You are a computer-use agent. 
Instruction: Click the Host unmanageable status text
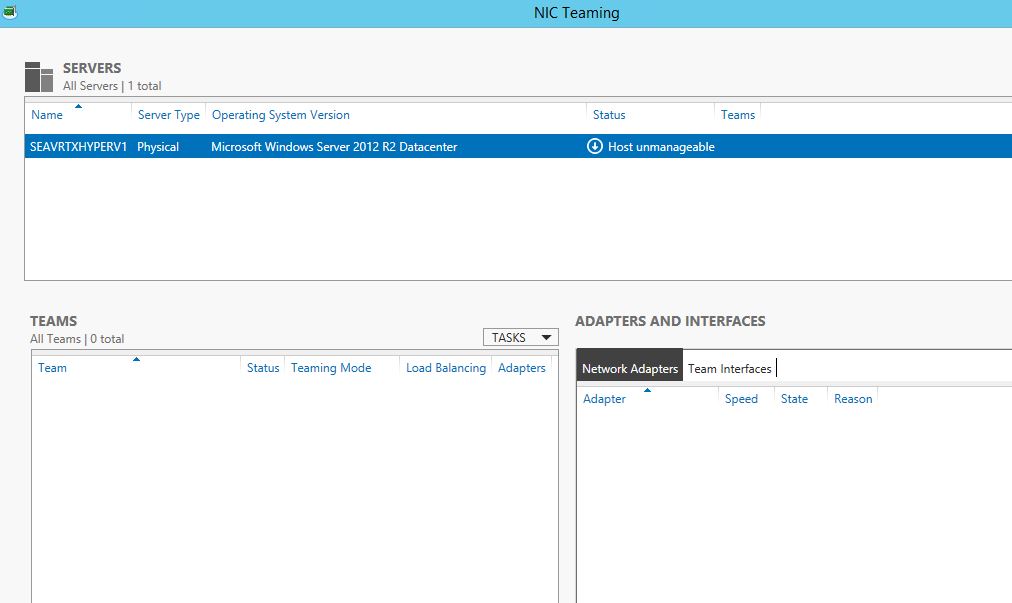coord(661,147)
